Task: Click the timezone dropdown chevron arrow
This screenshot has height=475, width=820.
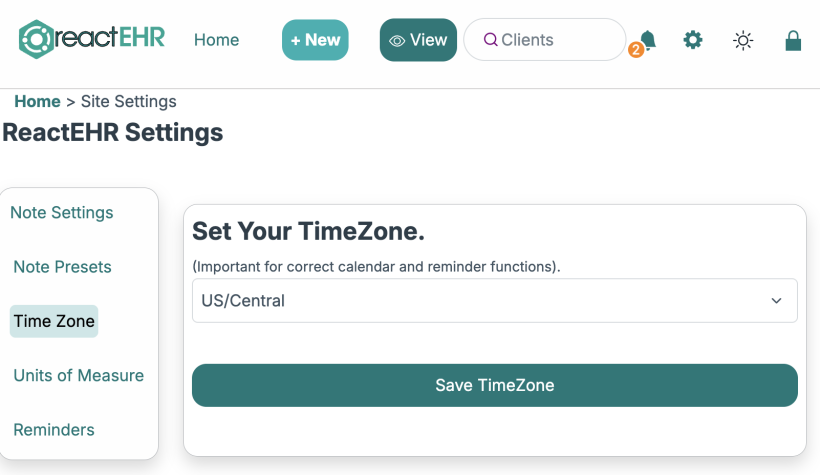Action: tap(776, 301)
